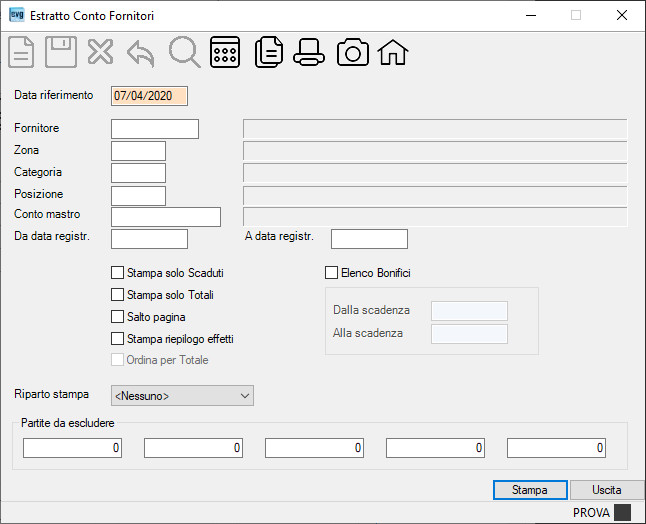Screen dimensions: 646x524
Task: Click the magnifying glass search icon
Action: click(x=184, y=52)
